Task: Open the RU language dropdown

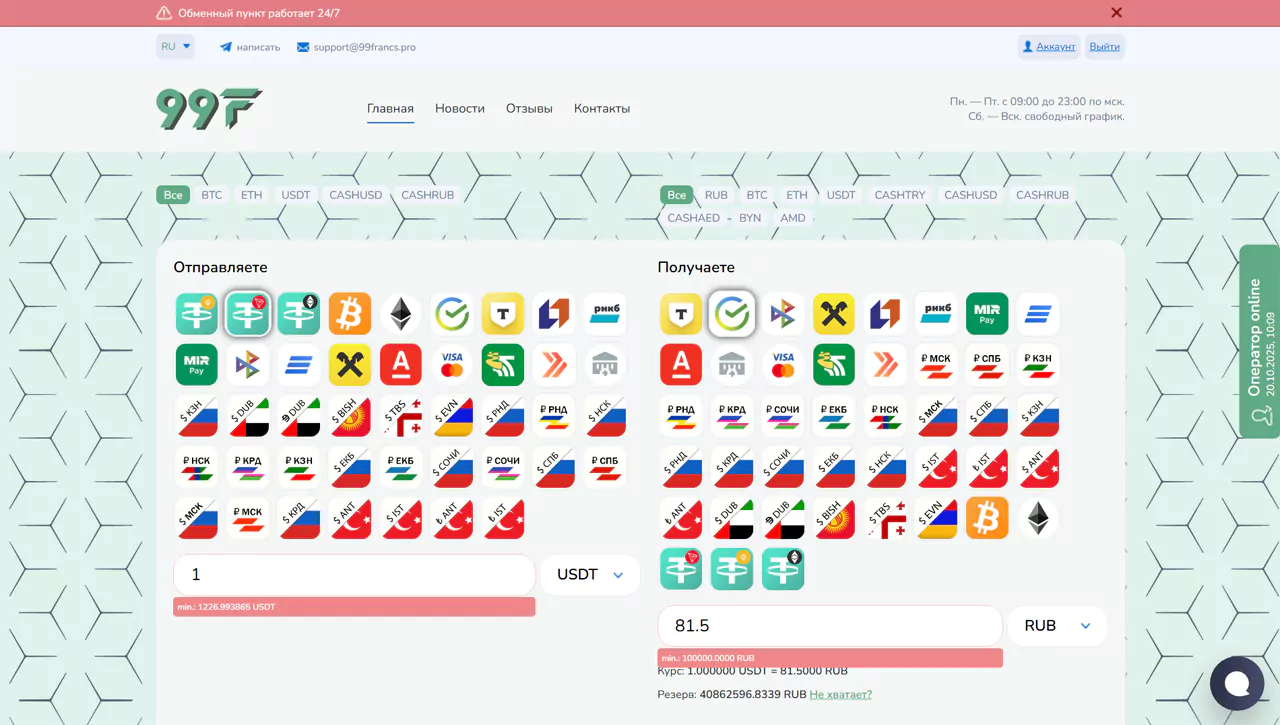Action: 175,46
